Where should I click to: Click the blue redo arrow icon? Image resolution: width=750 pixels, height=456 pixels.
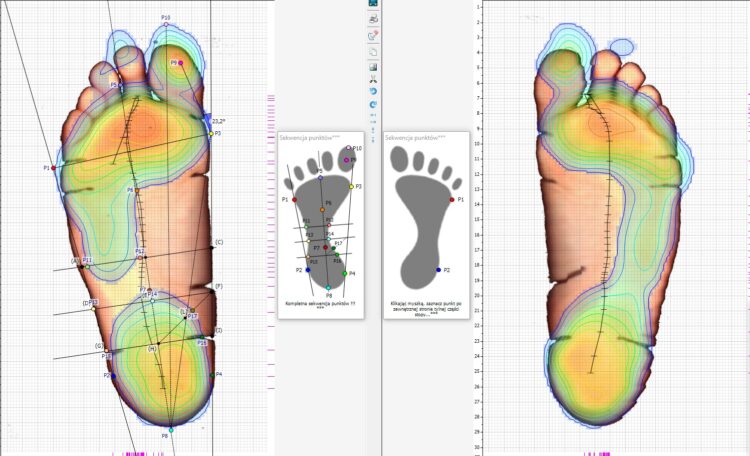pyautogui.click(x=373, y=104)
